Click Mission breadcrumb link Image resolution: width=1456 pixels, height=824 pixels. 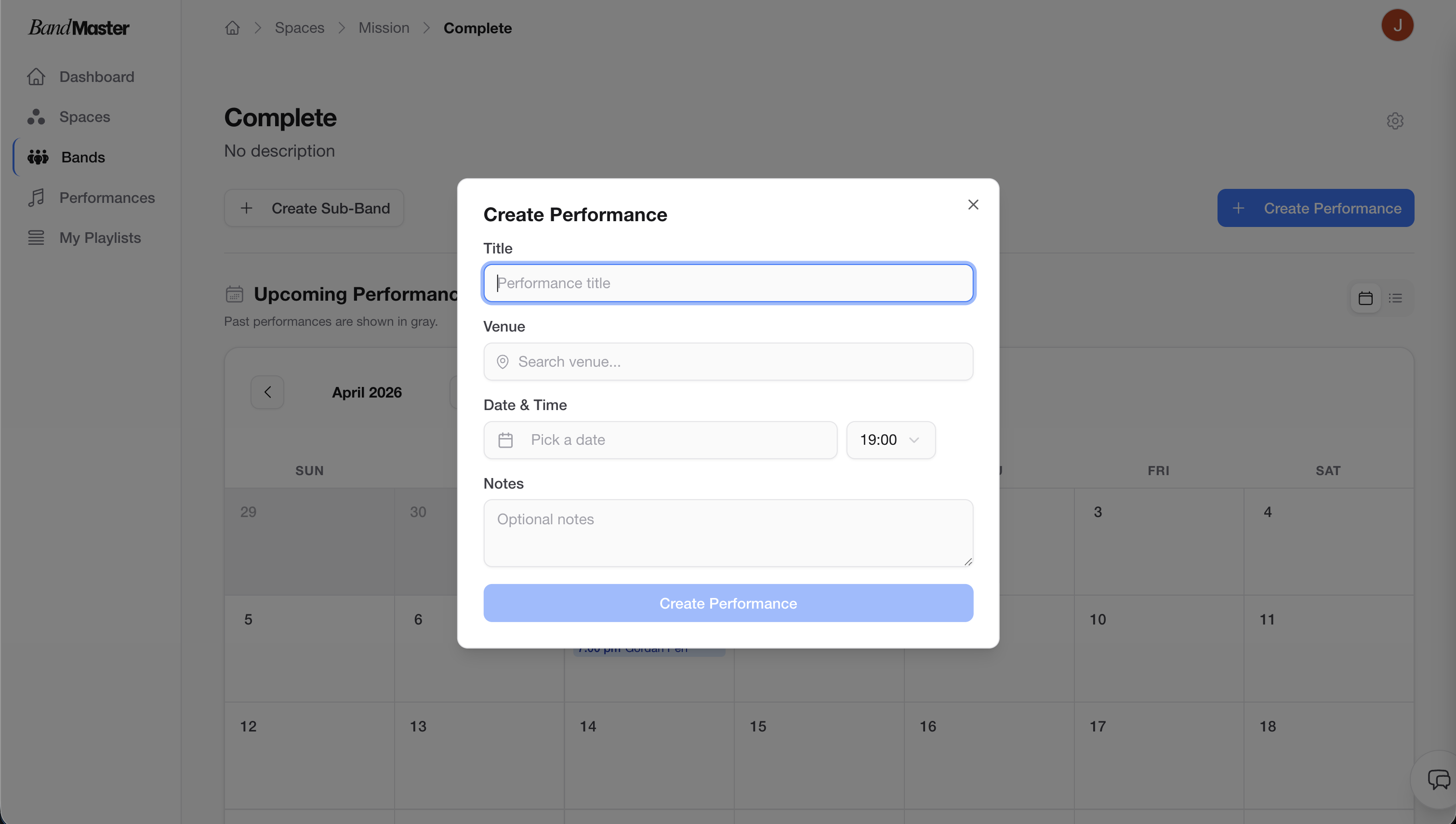tap(384, 28)
